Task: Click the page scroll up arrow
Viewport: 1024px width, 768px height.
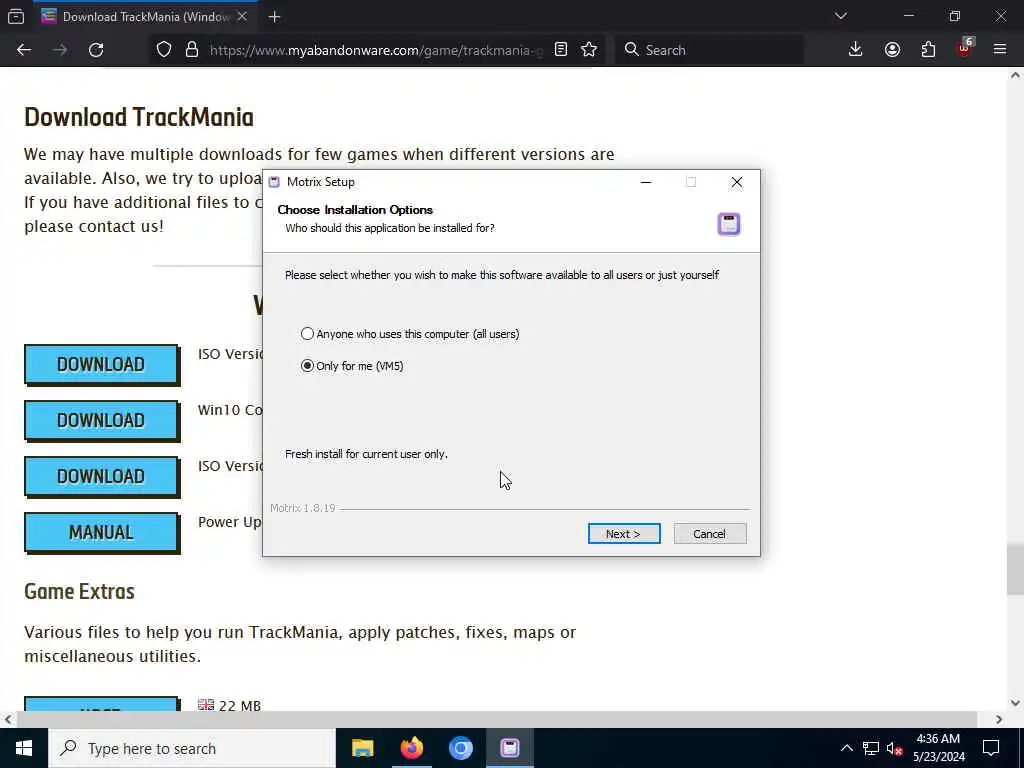Action: (x=1015, y=76)
